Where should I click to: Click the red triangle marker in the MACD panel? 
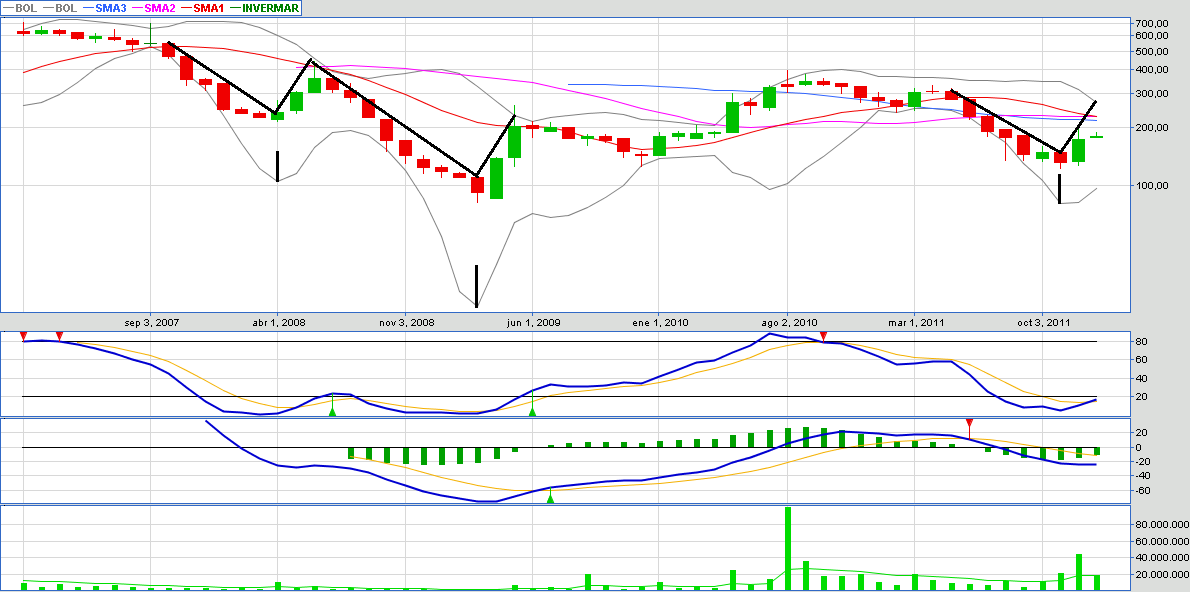968,424
